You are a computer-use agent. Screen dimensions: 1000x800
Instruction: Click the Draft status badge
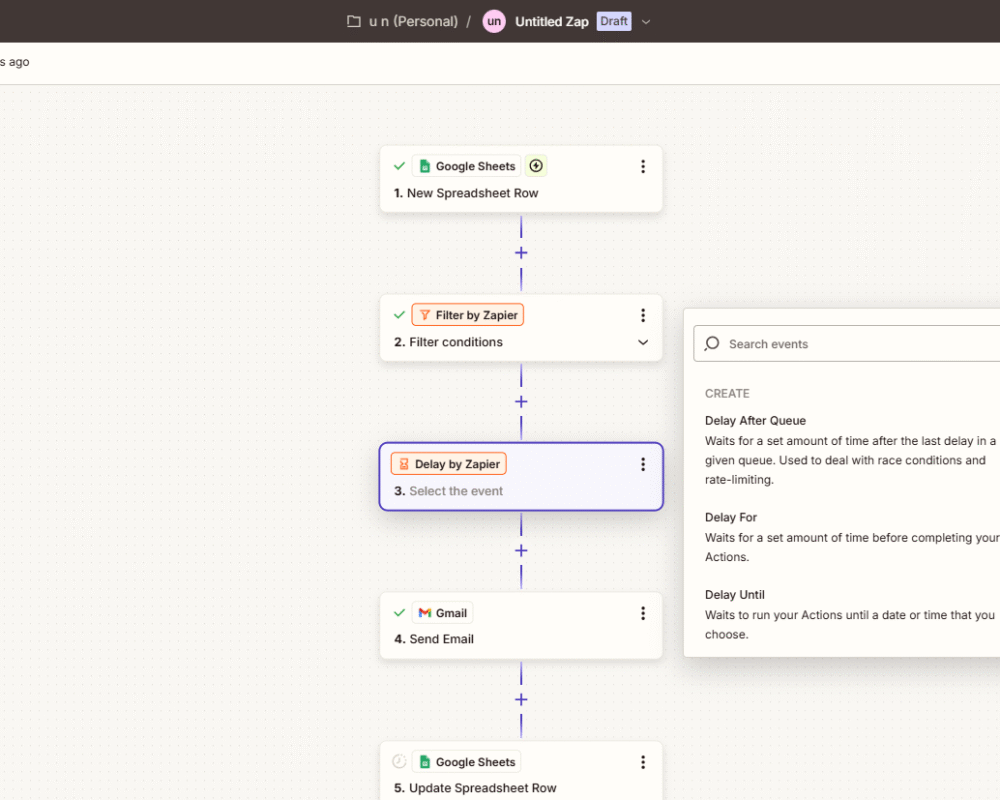click(x=614, y=21)
